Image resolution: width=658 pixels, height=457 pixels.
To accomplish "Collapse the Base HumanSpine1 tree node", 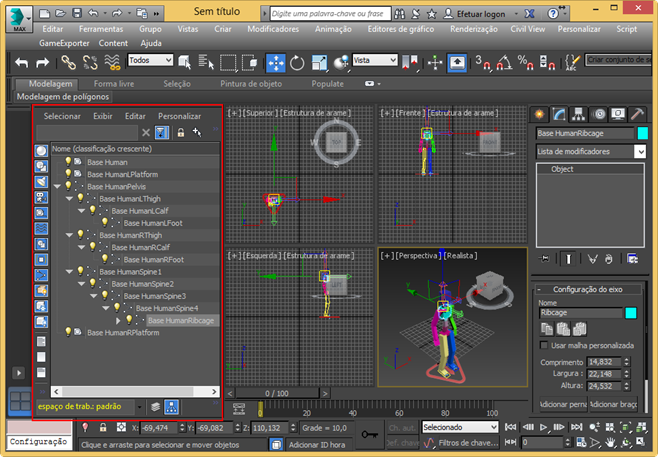I will pos(69,272).
